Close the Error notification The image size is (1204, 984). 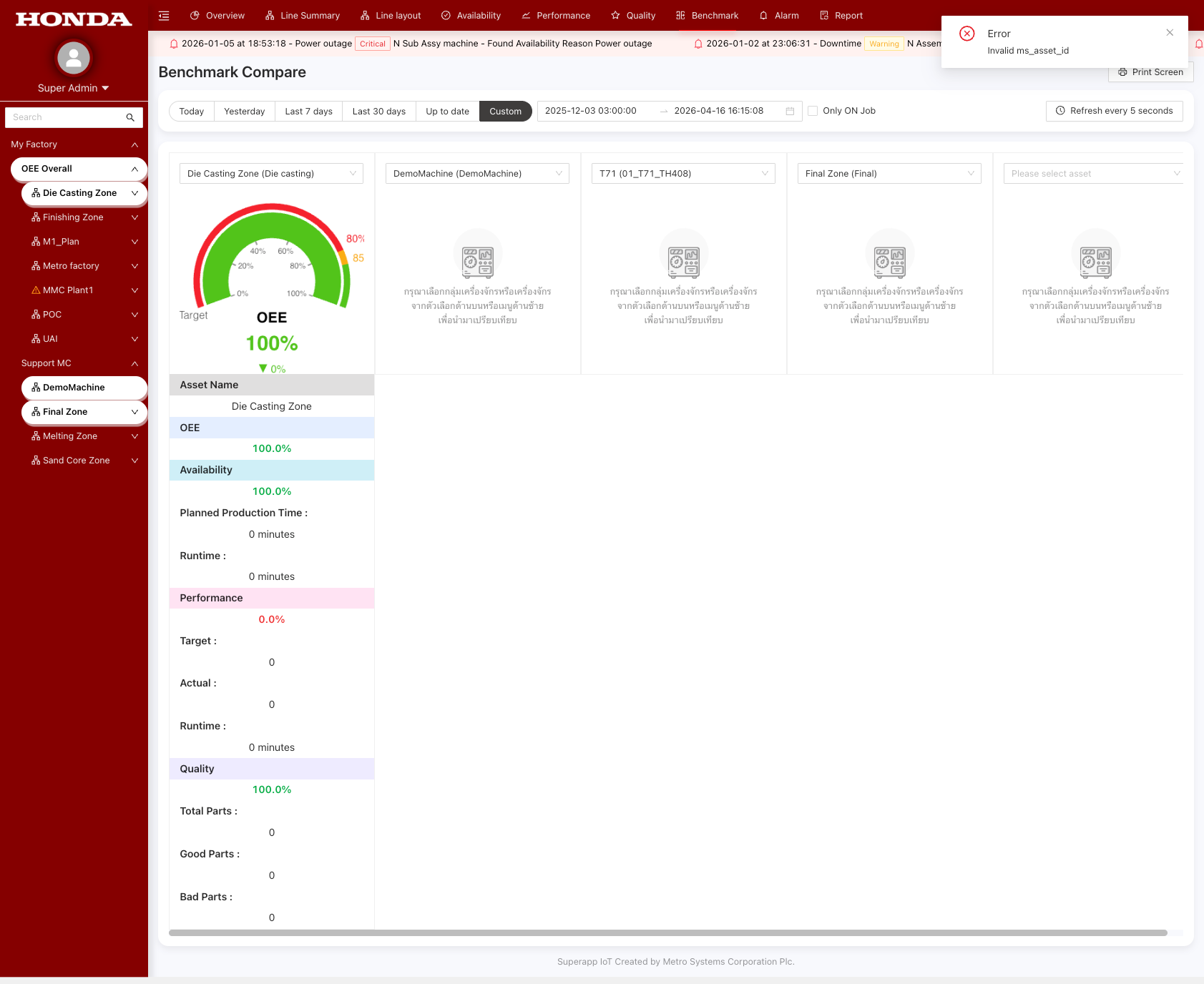[1169, 33]
